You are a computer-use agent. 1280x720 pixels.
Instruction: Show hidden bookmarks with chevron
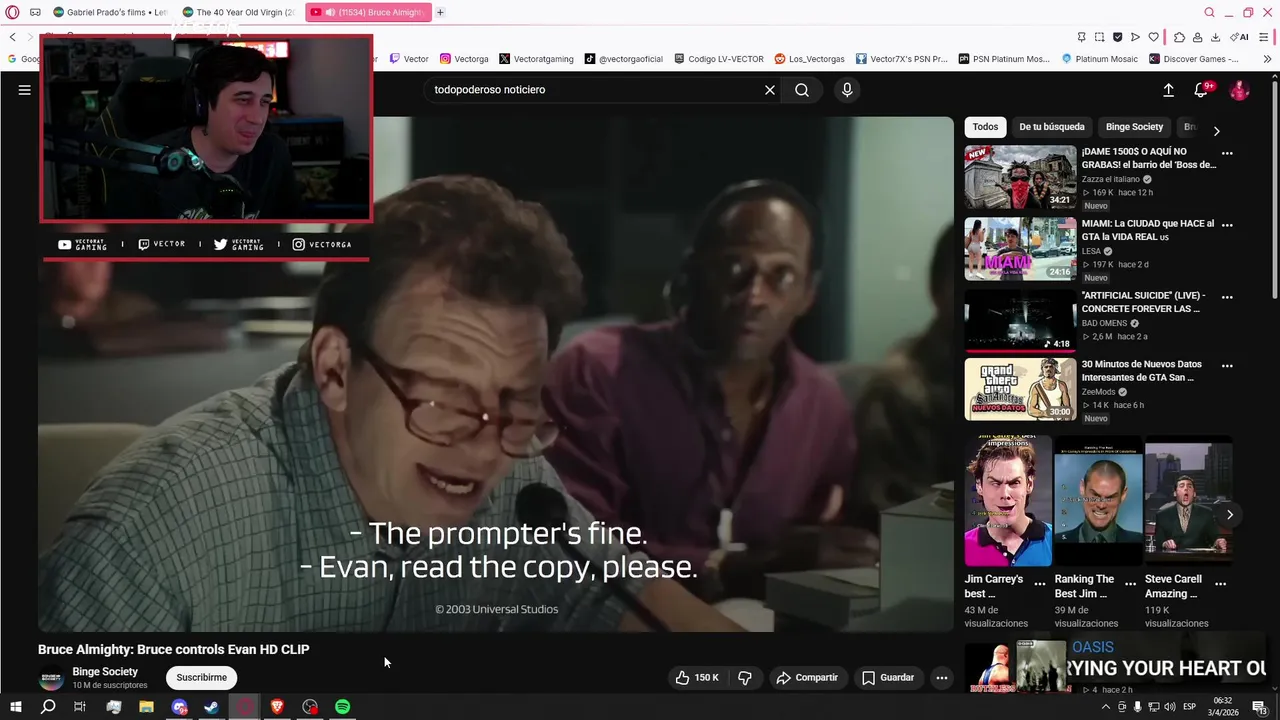click(1267, 59)
